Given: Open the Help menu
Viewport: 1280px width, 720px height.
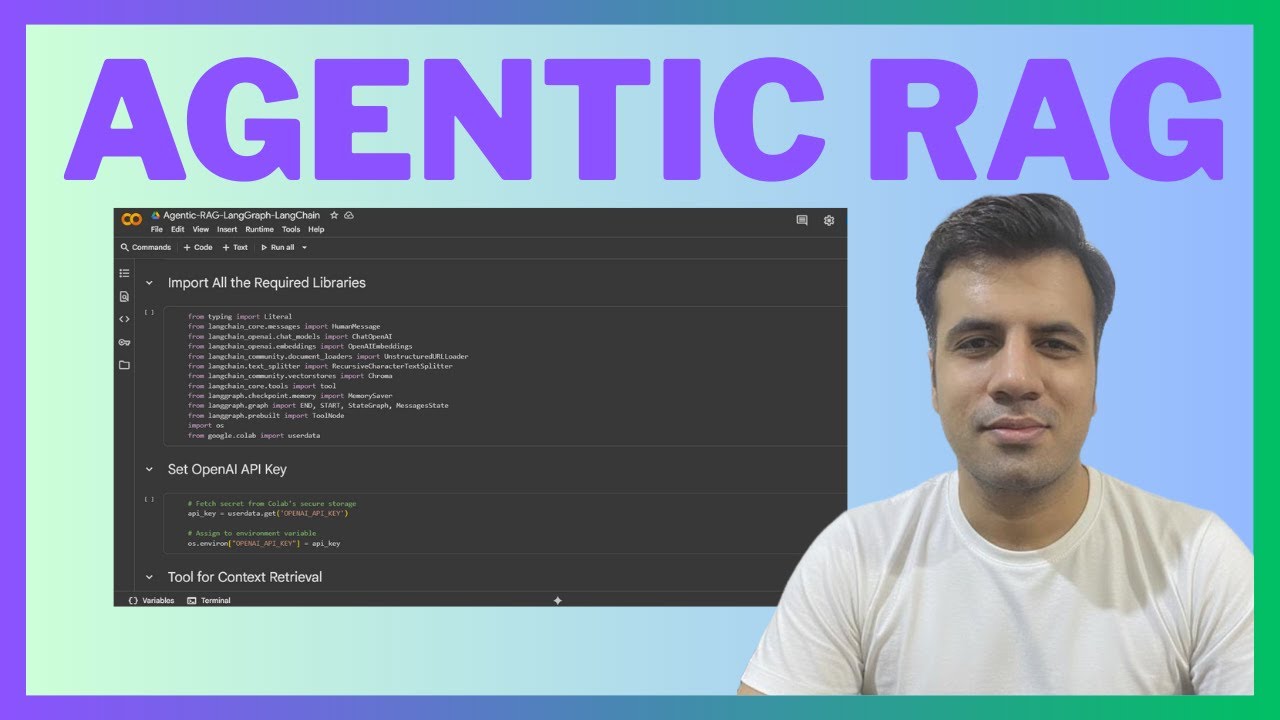Looking at the screenshot, I should tap(316, 229).
